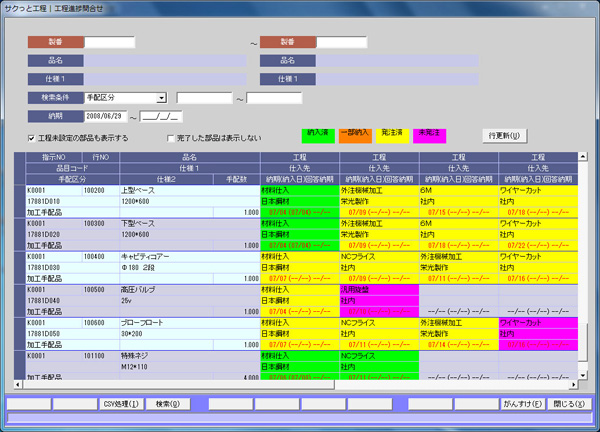Click the 行NO column header
The image size is (600, 432).
tap(101, 157)
